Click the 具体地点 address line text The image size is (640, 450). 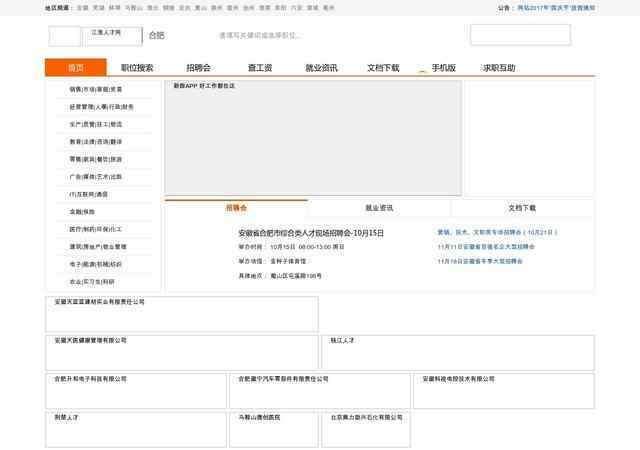point(280,276)
